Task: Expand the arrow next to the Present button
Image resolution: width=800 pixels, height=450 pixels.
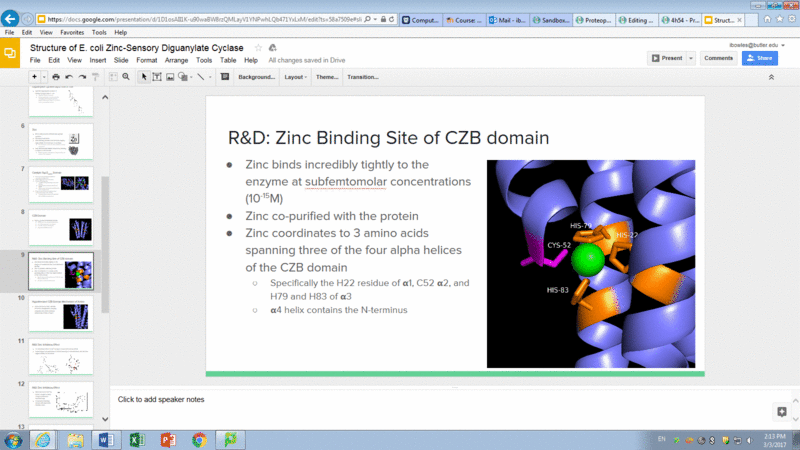Action: tap(691, 58)
